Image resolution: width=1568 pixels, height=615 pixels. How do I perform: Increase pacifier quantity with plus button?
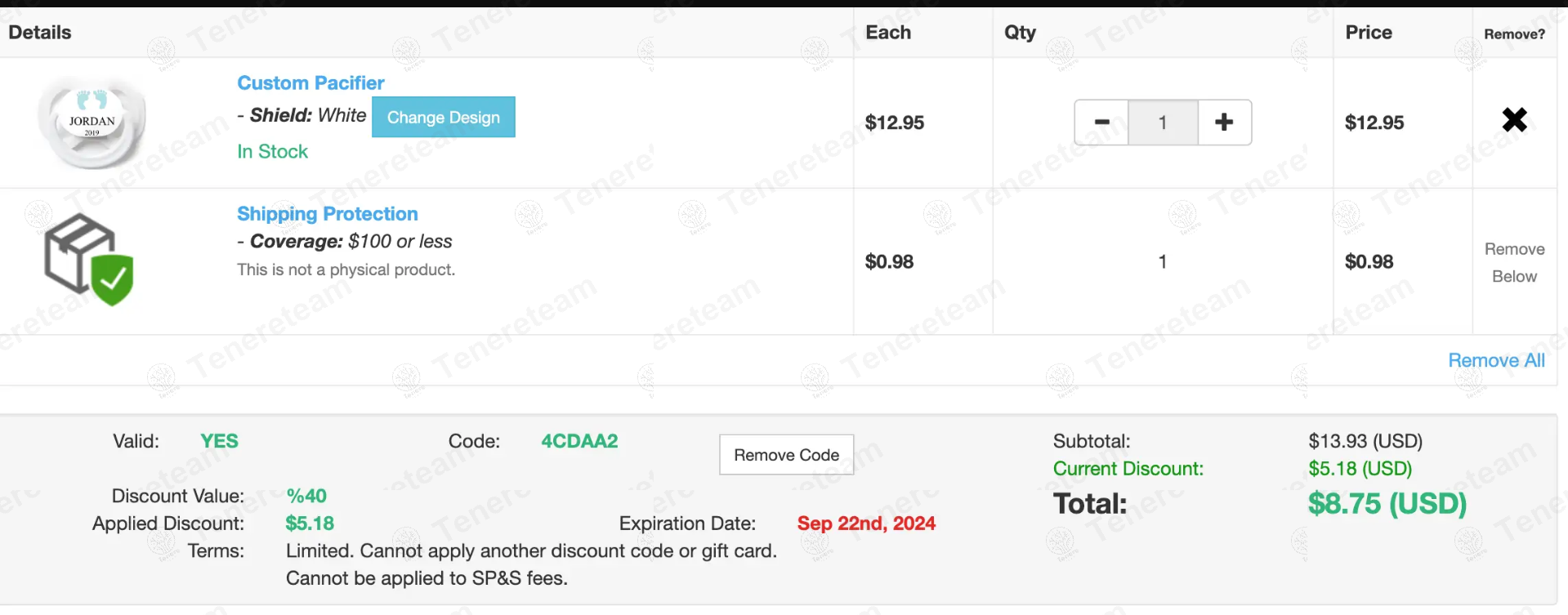pyautogui.click(x=1224, y=123)
